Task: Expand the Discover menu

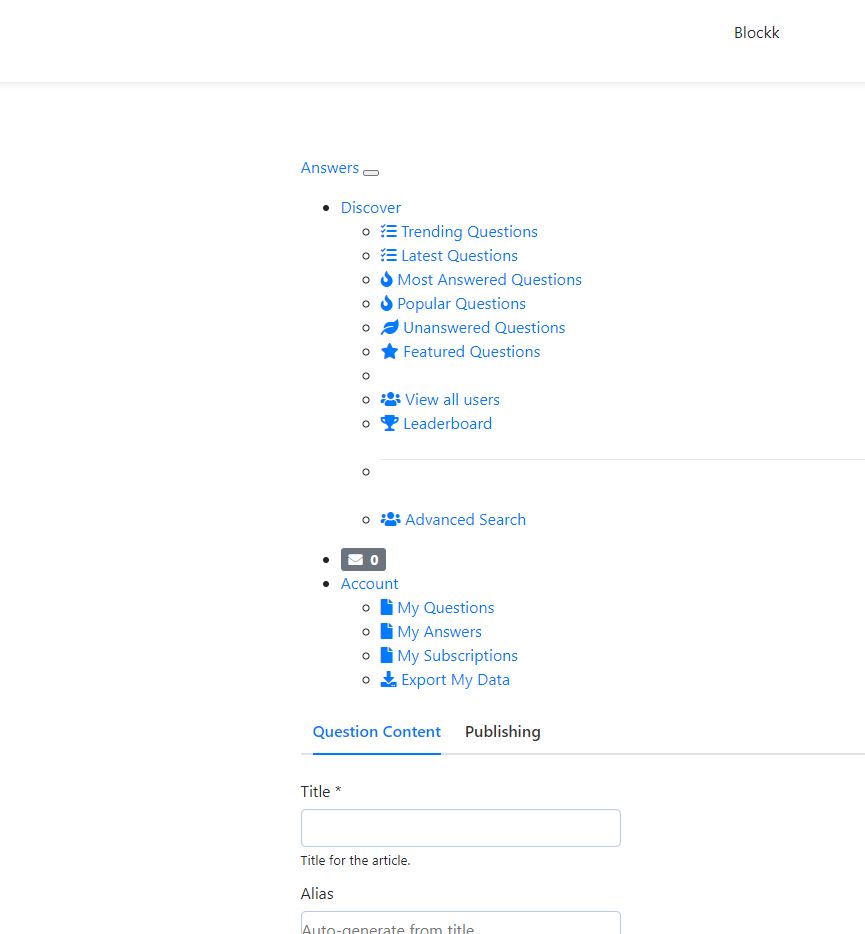Action: tap(371, 208)
